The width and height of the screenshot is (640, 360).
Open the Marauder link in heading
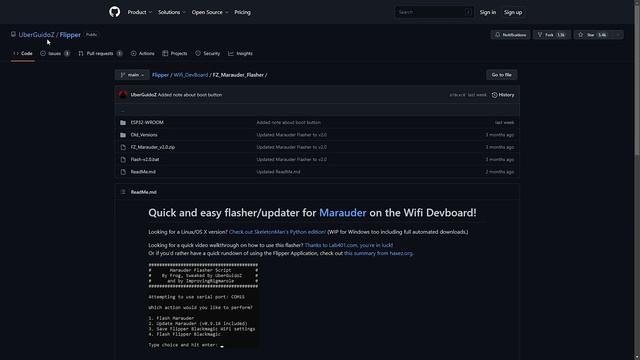click(x=342, y=213)
